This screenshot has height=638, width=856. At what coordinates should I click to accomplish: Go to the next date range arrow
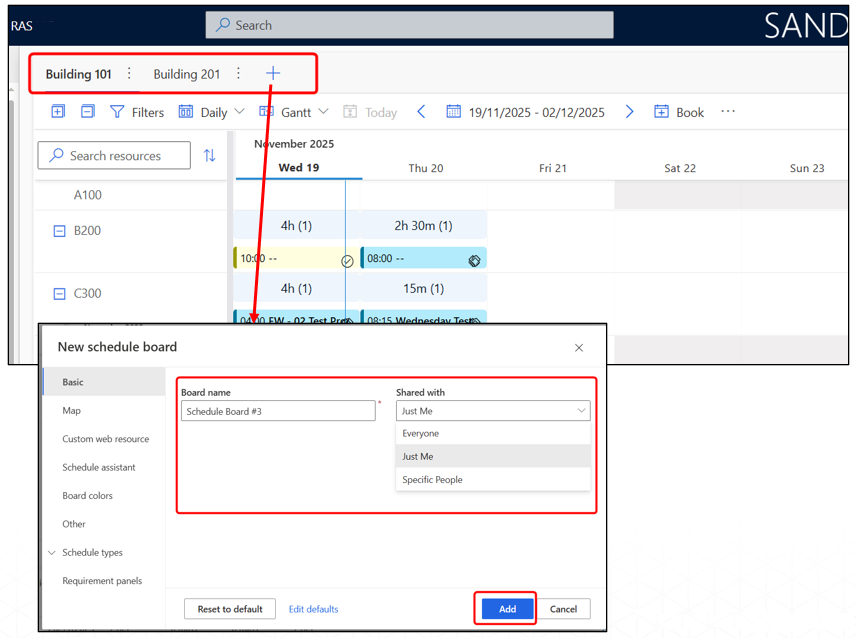(629, 112)
